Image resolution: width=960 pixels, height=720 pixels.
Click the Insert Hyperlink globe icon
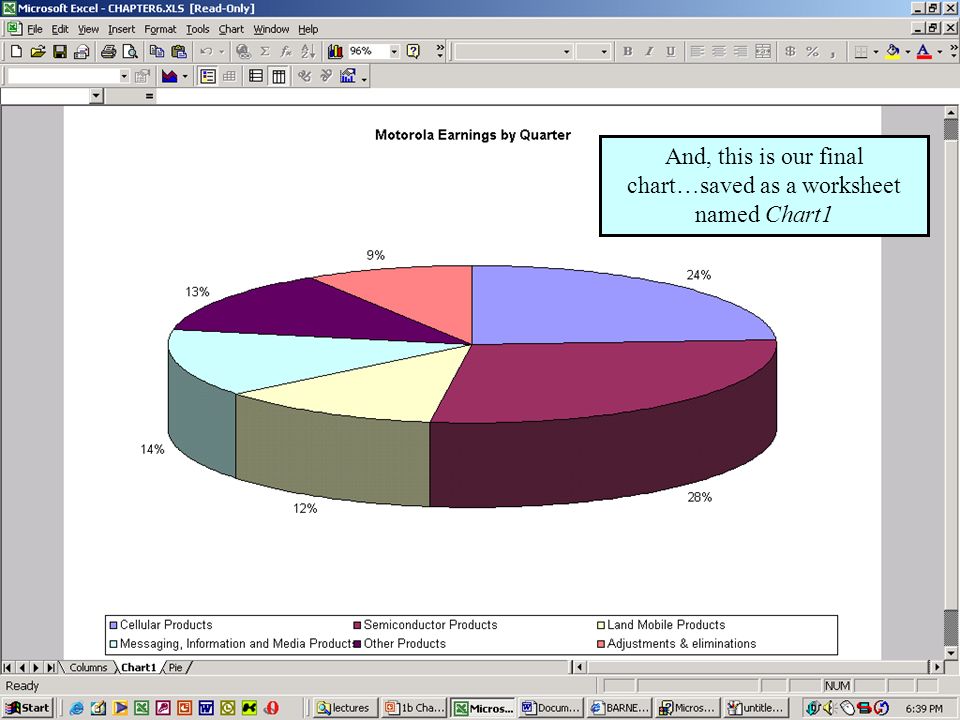[x=243, y=52]
